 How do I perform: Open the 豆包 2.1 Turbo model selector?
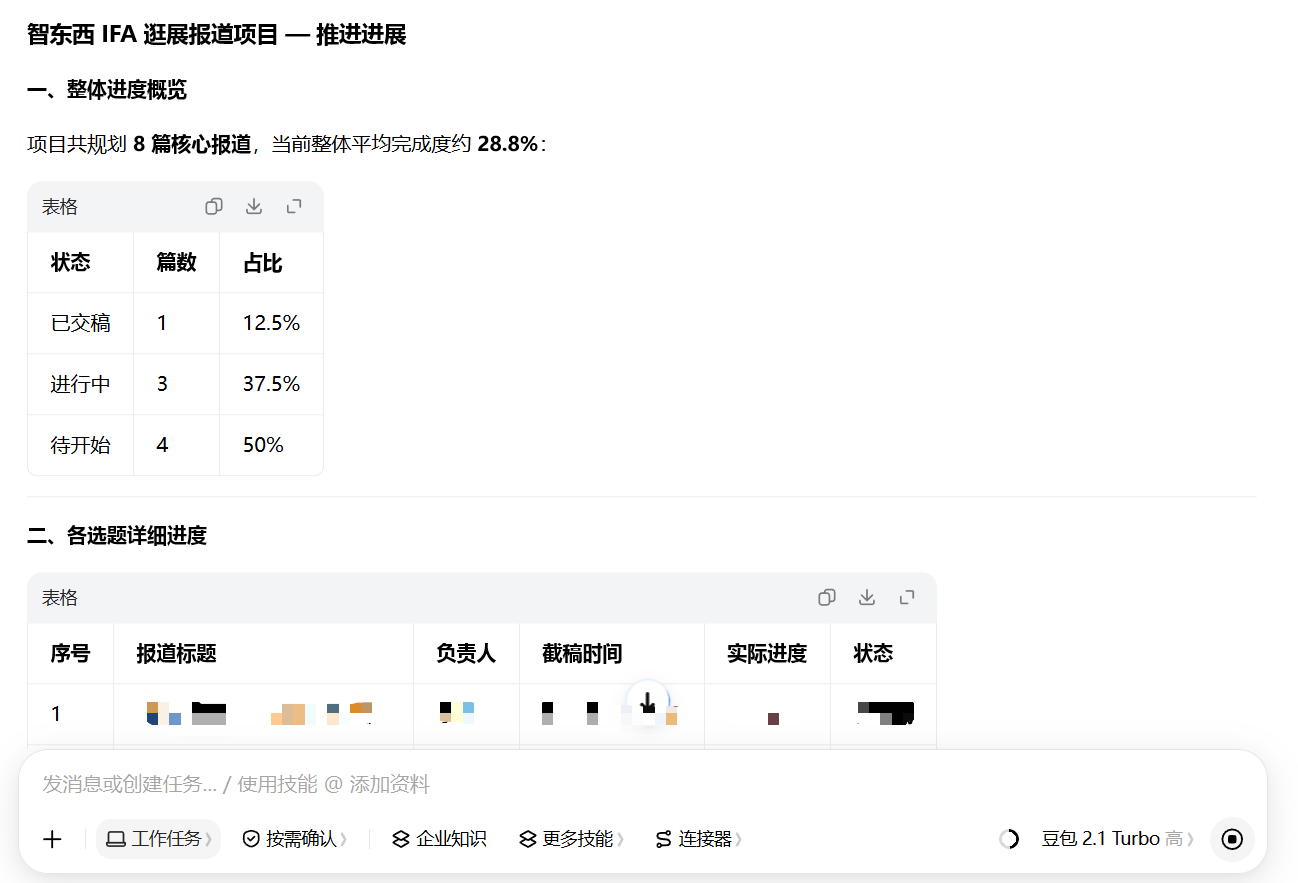pyautogui.click(x=1118, y=839)
